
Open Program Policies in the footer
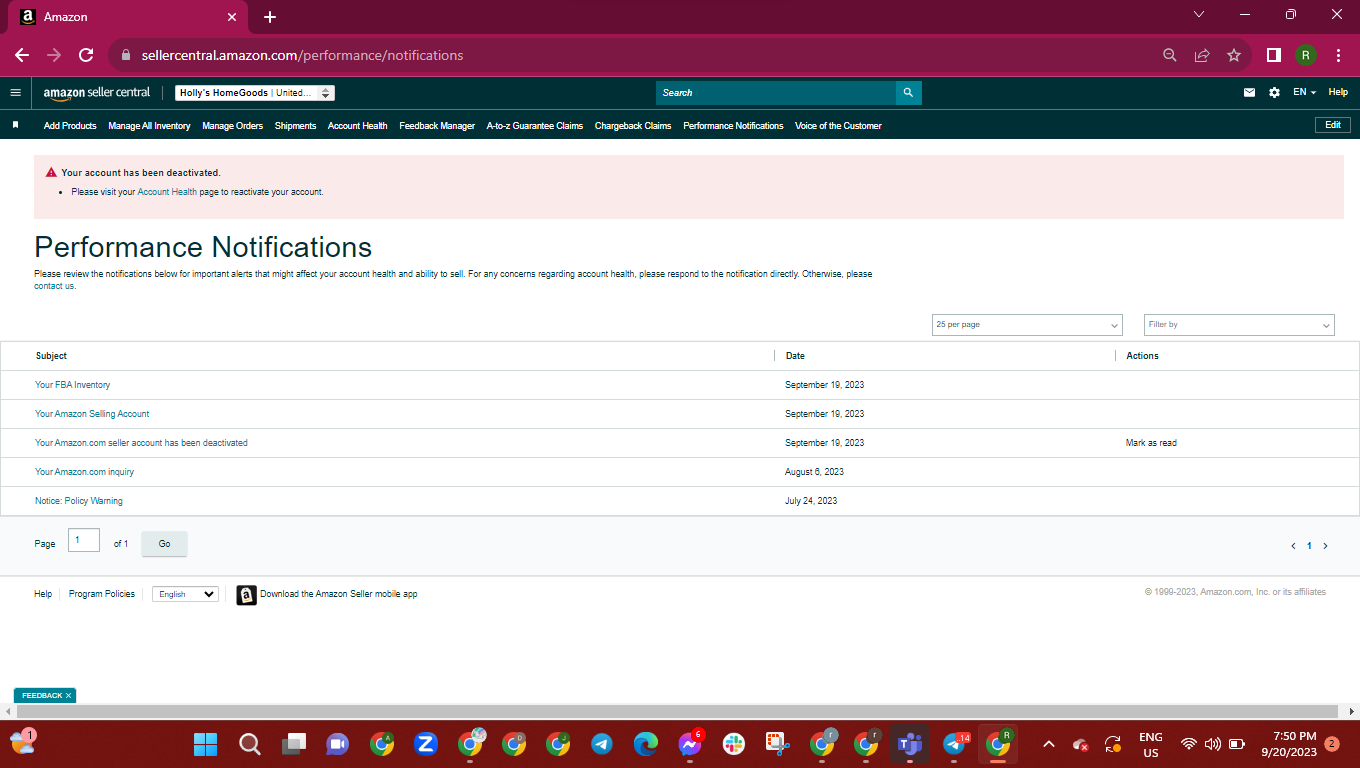(102, 594)
